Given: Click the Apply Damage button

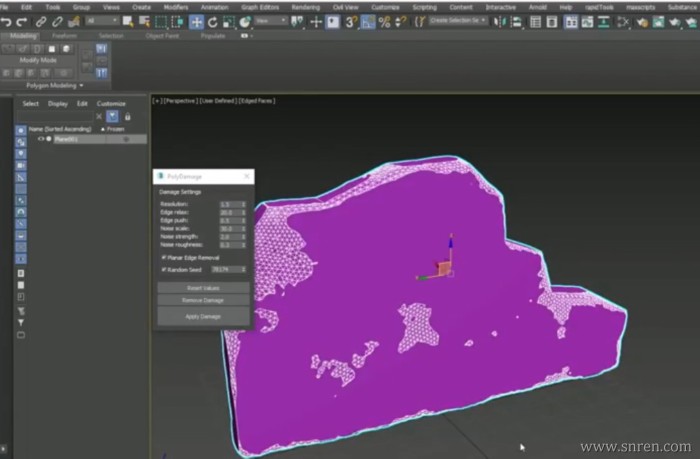Looking at the screenshot, I should point(203,316).
